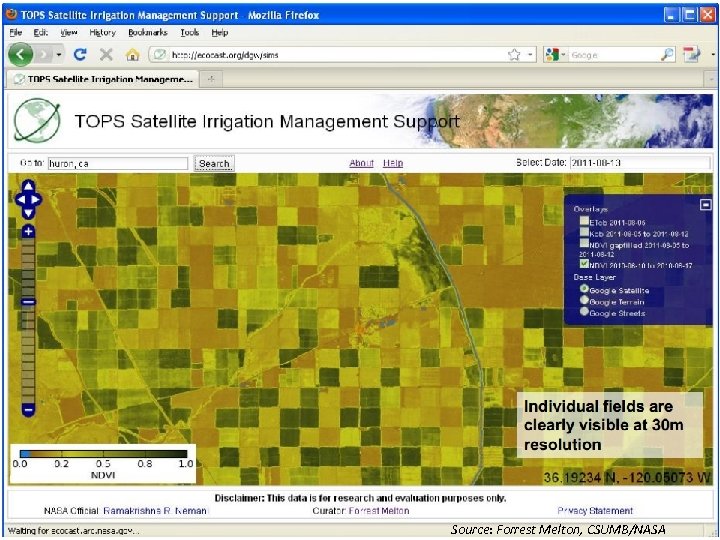Screen dimensions: 720x540
Task: Enable the ETcb 2011-08-06 overlay
Action: (584, 221)
